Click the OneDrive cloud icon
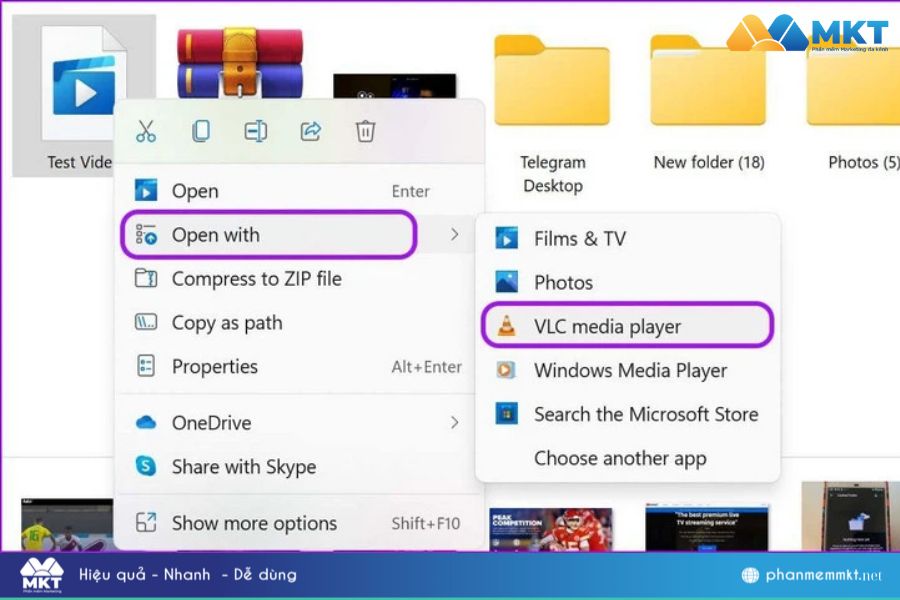This screenshot has width=900, height=600. tap(145, 423)
